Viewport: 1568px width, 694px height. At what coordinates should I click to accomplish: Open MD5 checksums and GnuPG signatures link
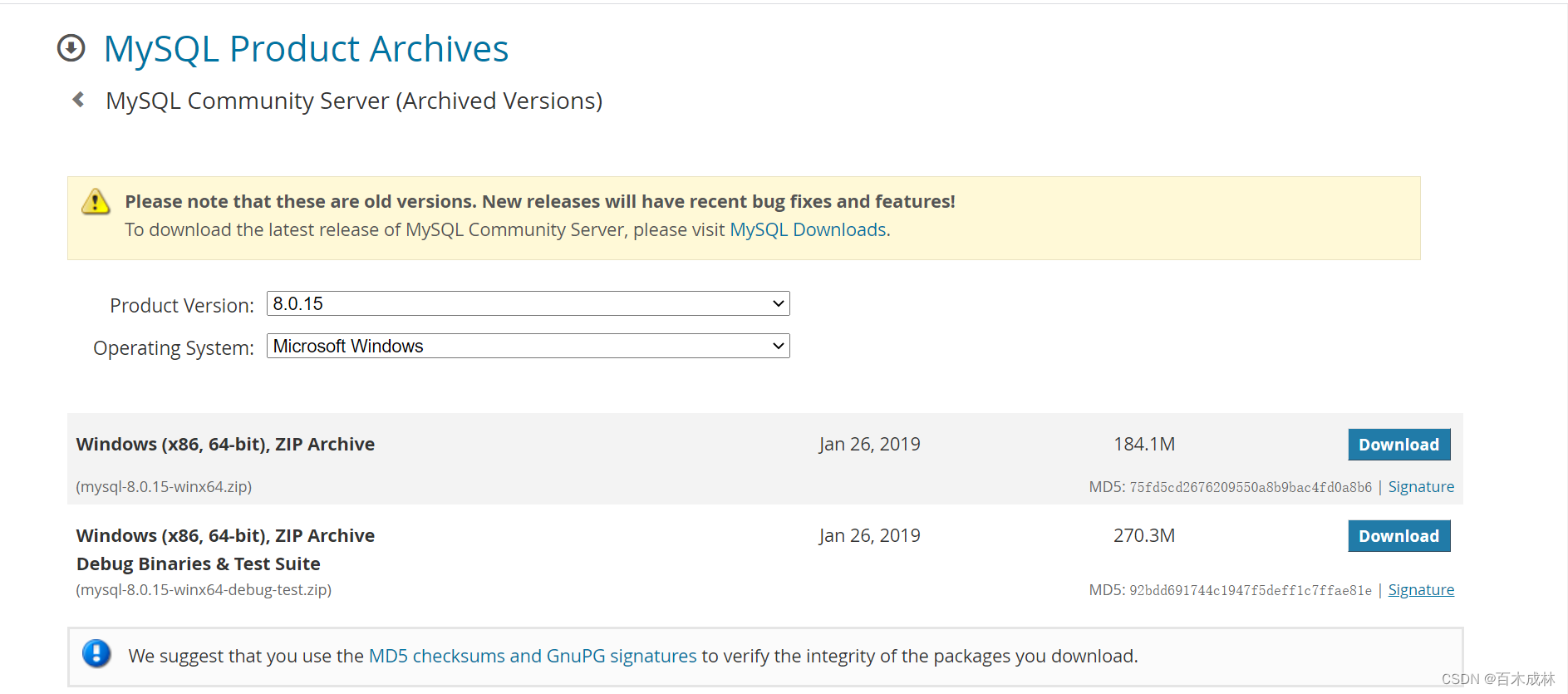[533, 656]
